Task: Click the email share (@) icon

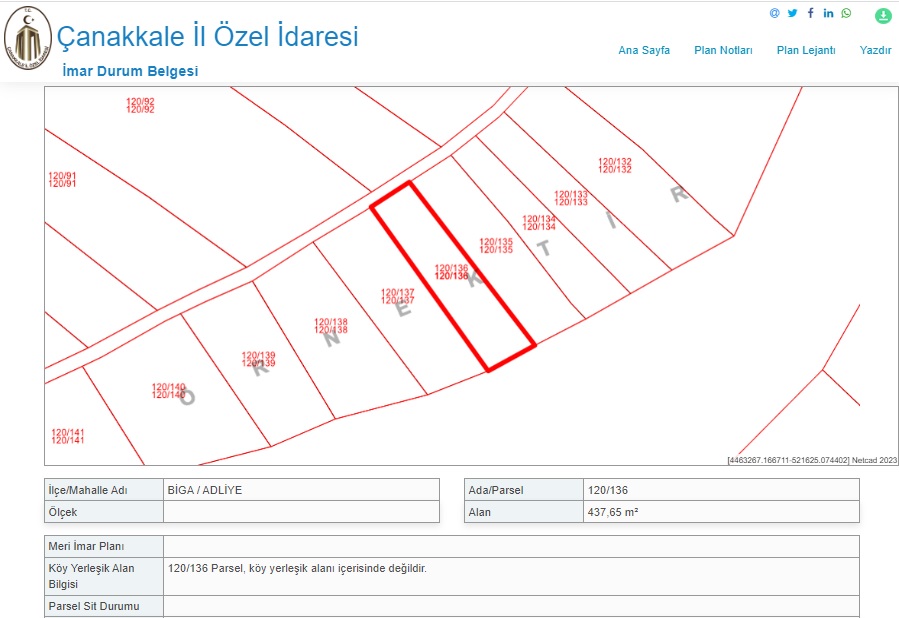Action: (x=774, y=13)
